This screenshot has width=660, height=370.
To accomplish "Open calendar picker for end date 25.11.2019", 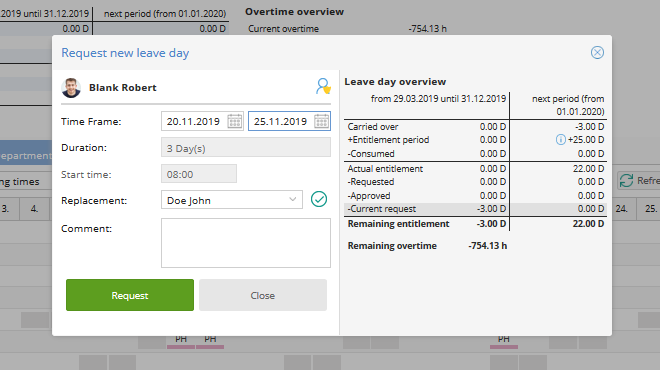I will point(321,121).
